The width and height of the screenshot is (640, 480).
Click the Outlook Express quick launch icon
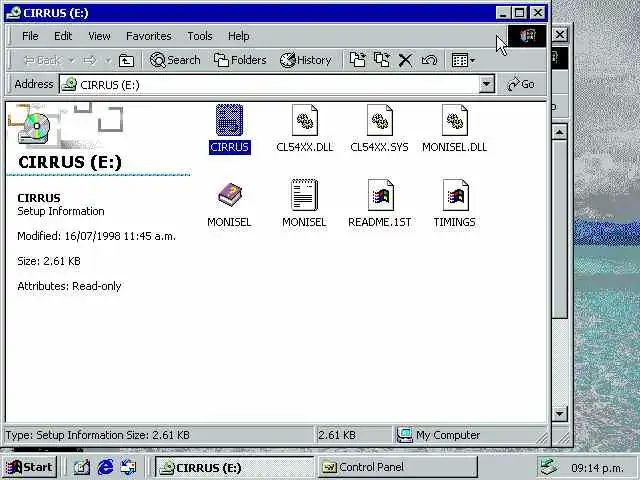tap(129, 467)
